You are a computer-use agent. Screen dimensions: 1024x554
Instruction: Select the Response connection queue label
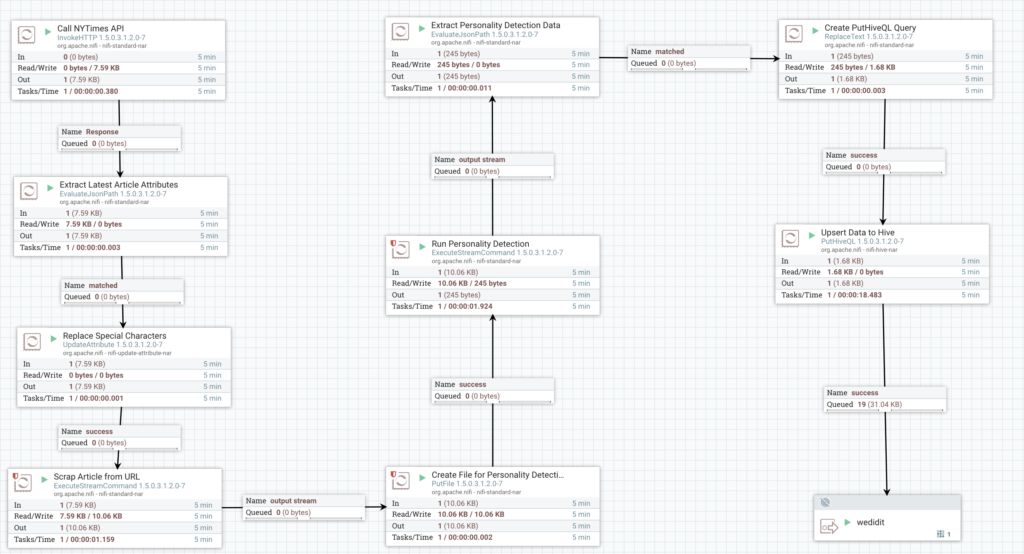(x=120, y=138)
